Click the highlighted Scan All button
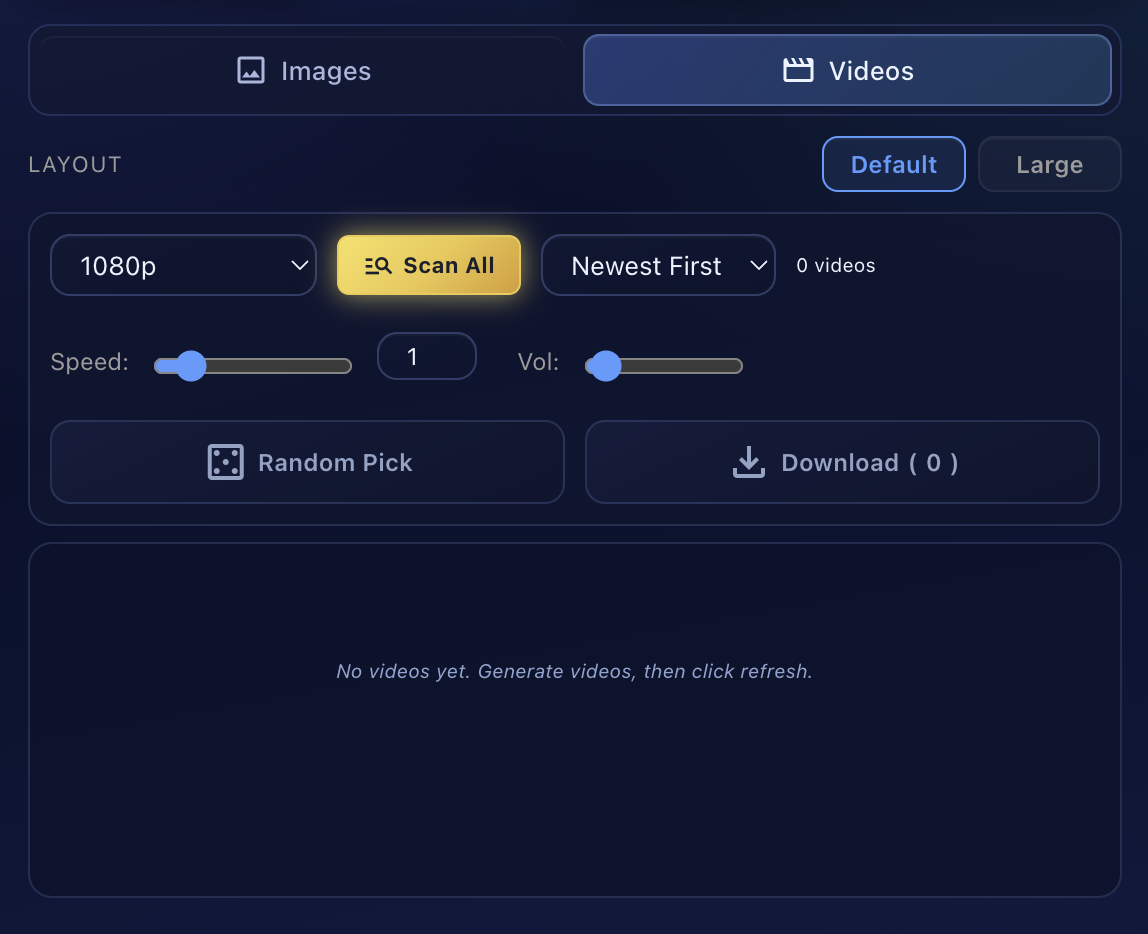The image size is (1148, 934). [x=428, y=265]
